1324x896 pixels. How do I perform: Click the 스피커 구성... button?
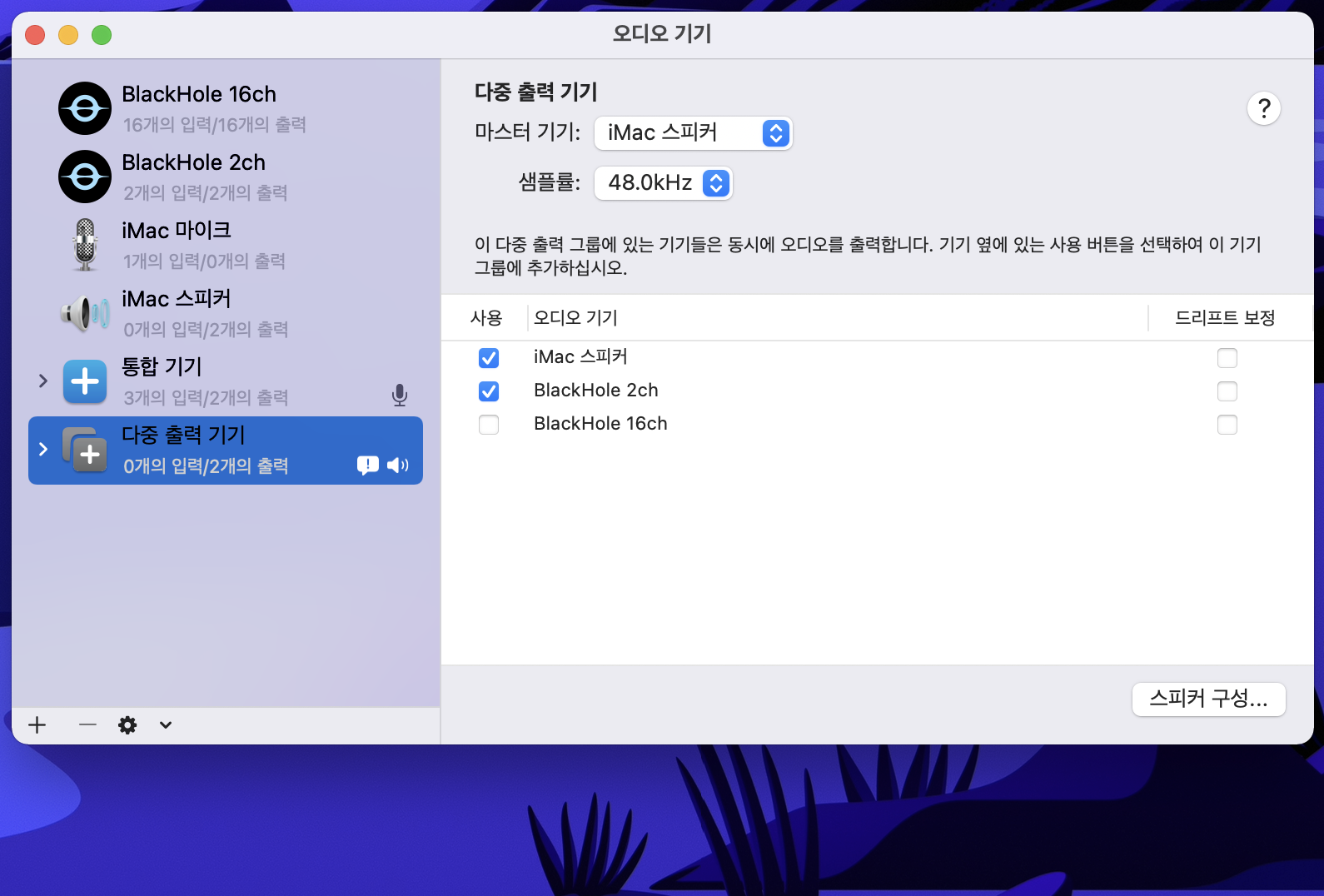coord(1209,699)
